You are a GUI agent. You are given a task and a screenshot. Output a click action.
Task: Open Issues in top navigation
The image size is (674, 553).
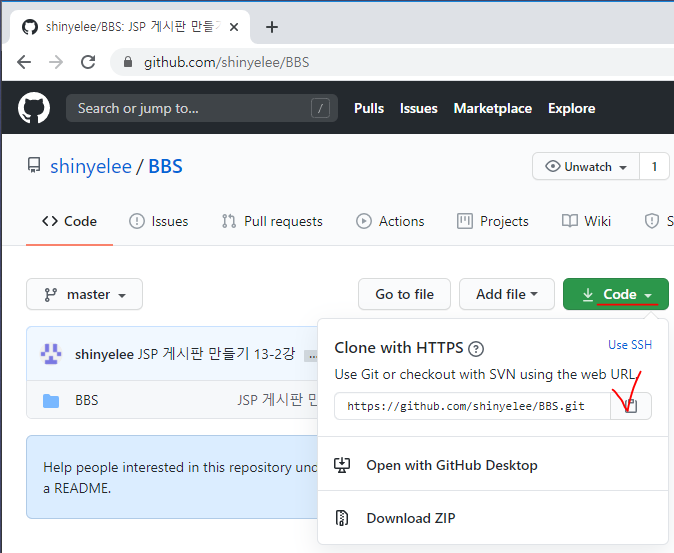click(419, 108)
